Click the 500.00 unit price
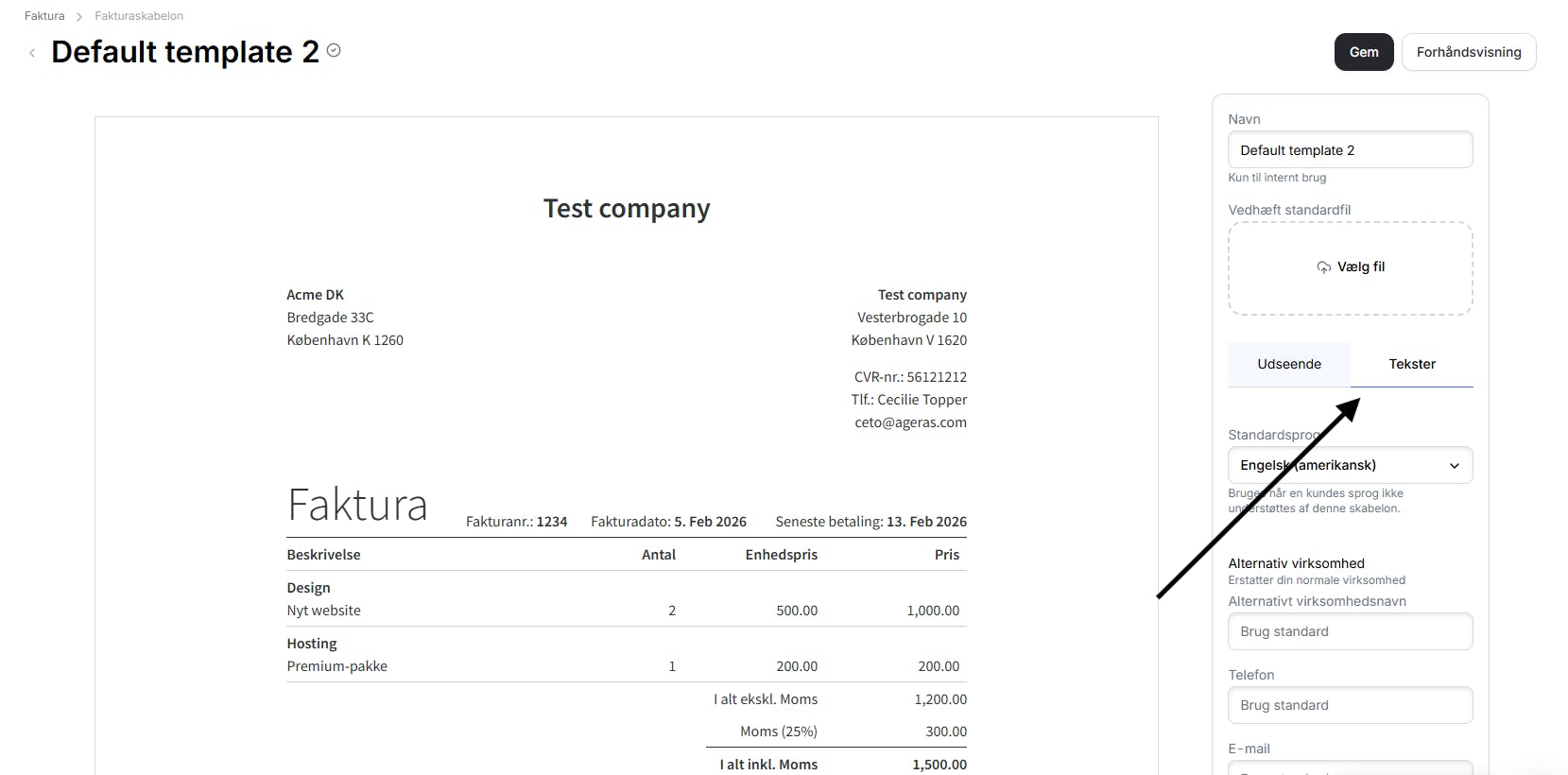This screenshot has height=775, width=1568. click(797, 611)
